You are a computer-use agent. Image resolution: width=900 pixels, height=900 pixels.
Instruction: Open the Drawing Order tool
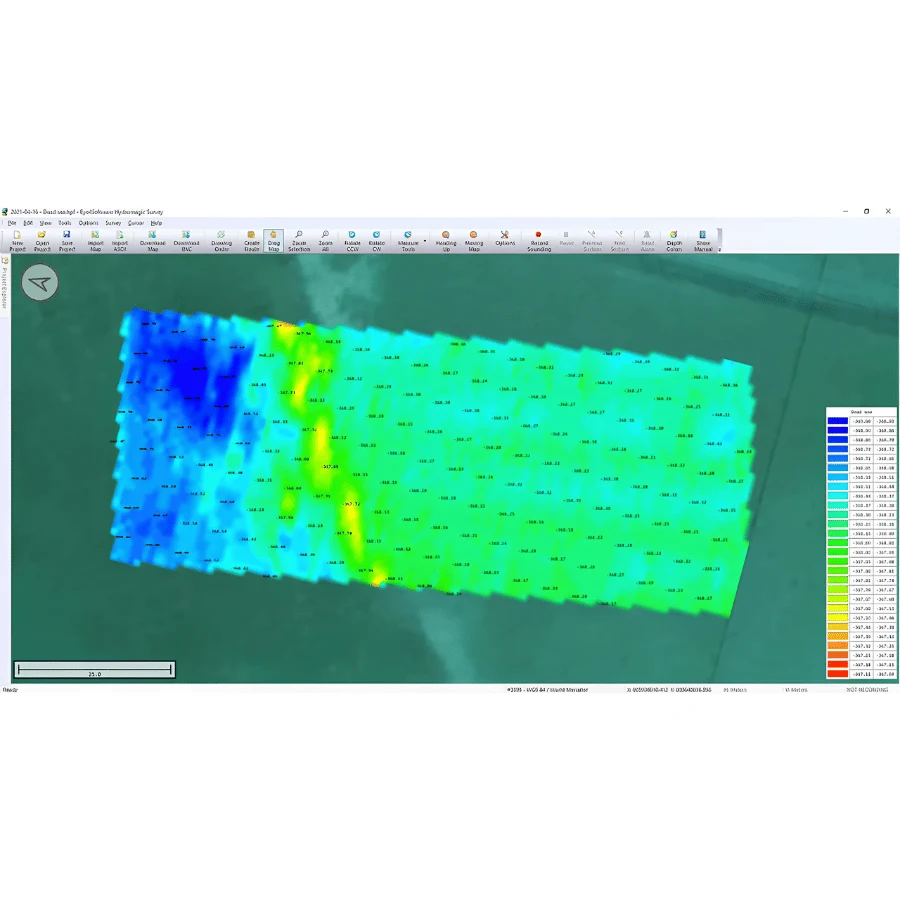(x=221, y=241)
